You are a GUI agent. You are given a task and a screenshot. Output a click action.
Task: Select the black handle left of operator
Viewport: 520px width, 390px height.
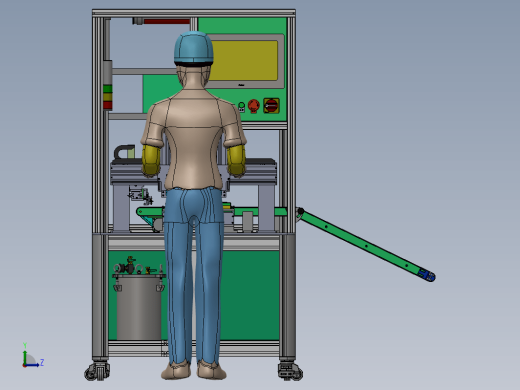click(124, 151)
